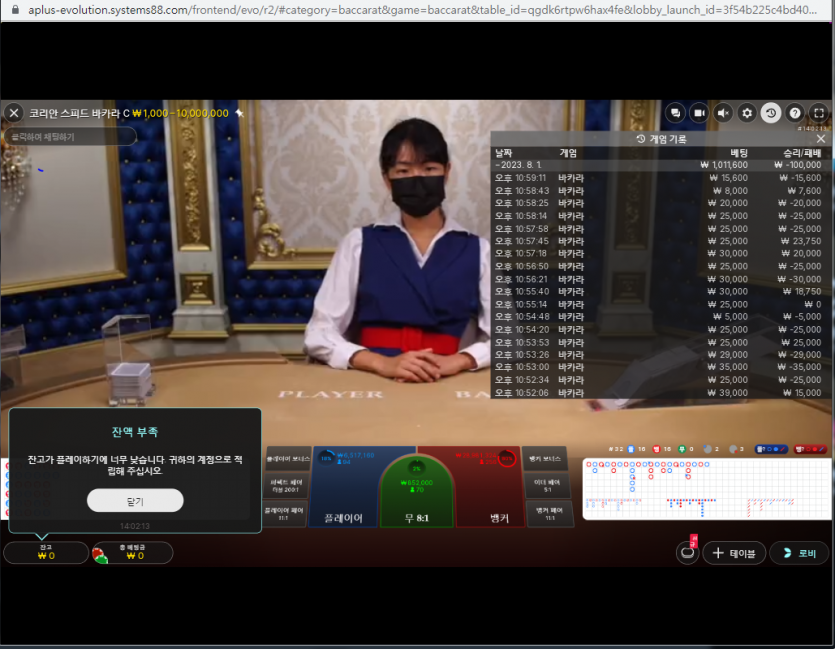
Task: Exit table with the X icon
Action: coord(14,113)
